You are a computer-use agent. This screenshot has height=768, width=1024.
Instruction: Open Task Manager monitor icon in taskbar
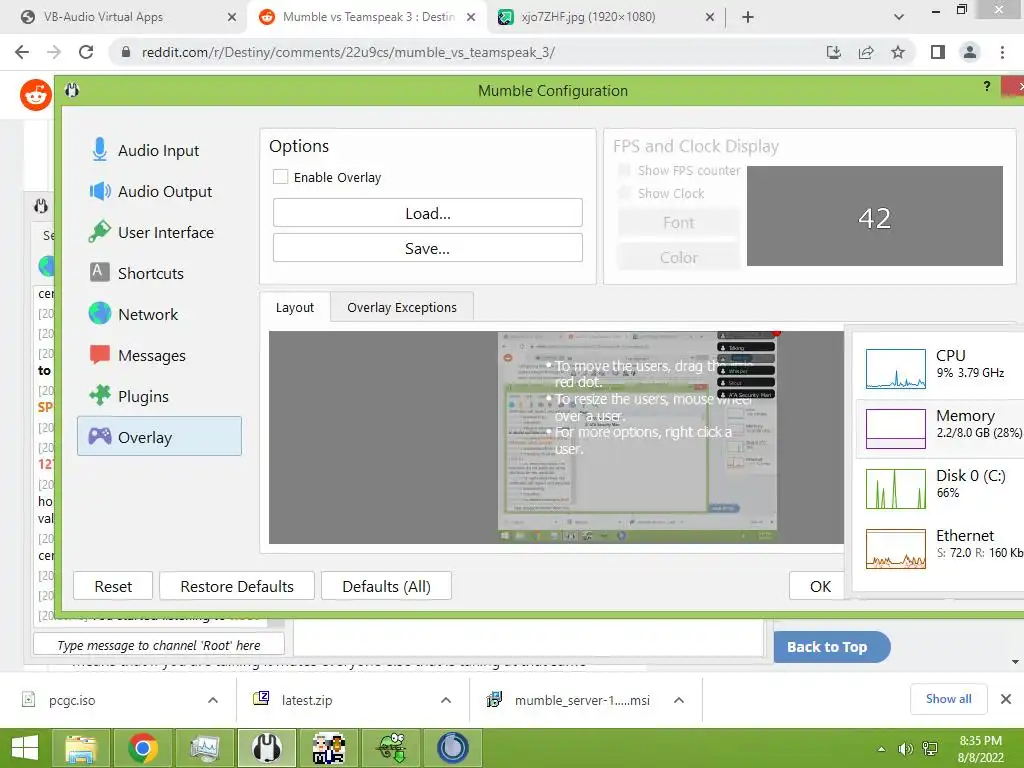[x=204, y=748]
